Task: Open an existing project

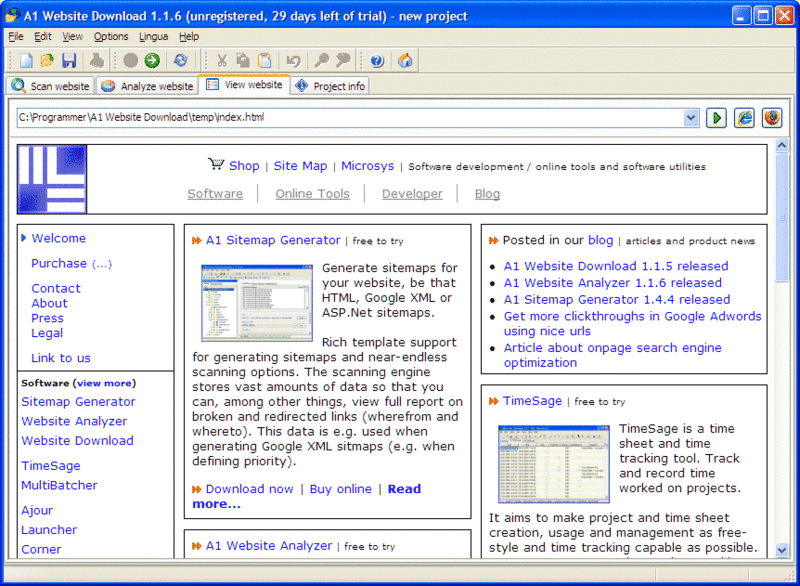Action: click(46, 61)
